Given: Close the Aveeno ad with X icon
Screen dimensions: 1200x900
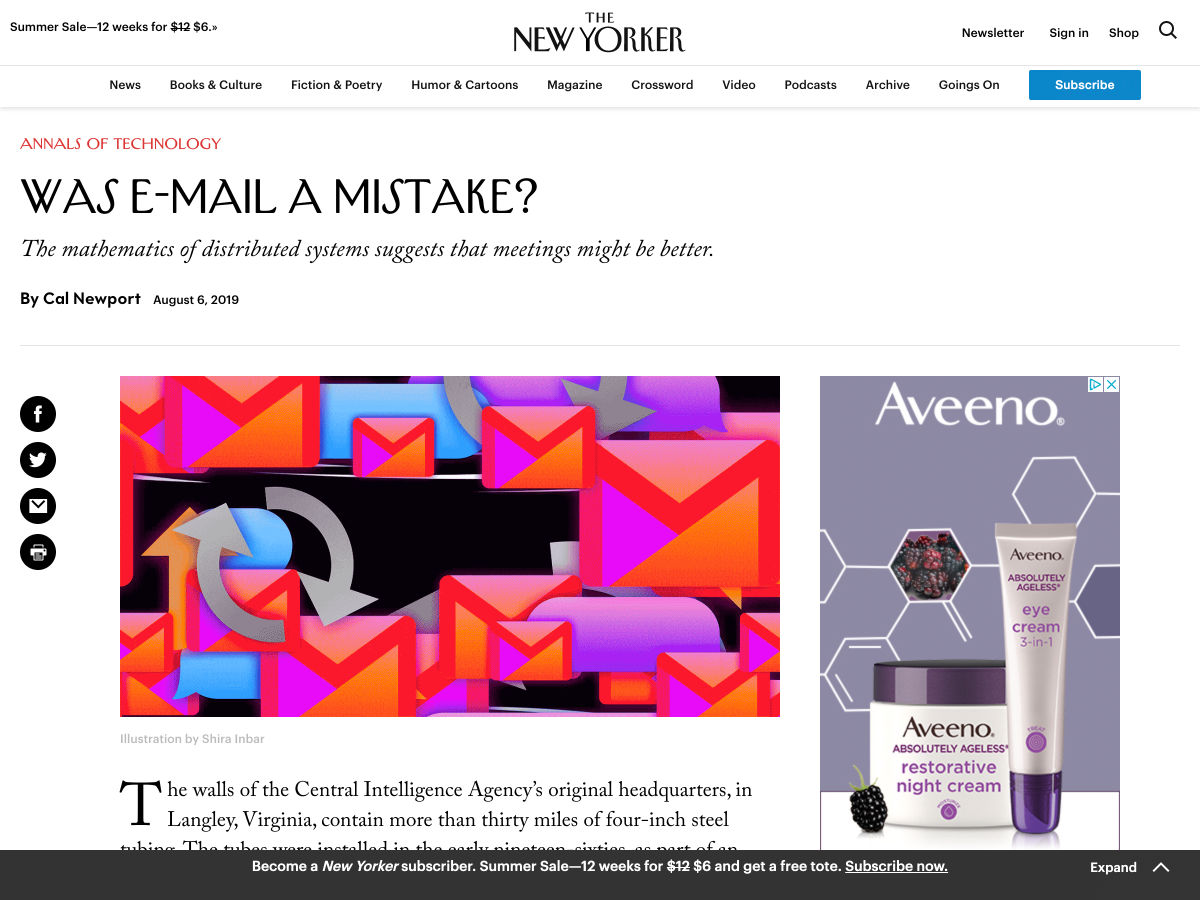Looking at the screenshot, I should [x=1111, y=384].
